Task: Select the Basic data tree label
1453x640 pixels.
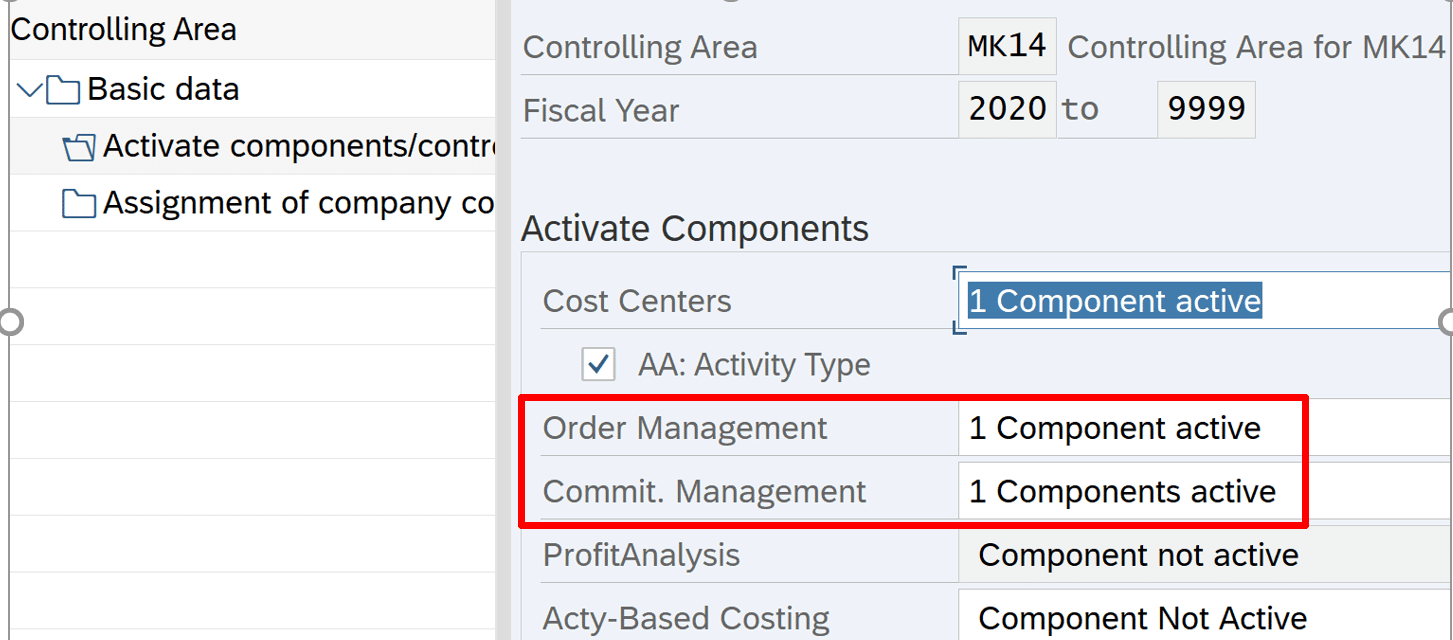Action: click(x=163, y=89)
